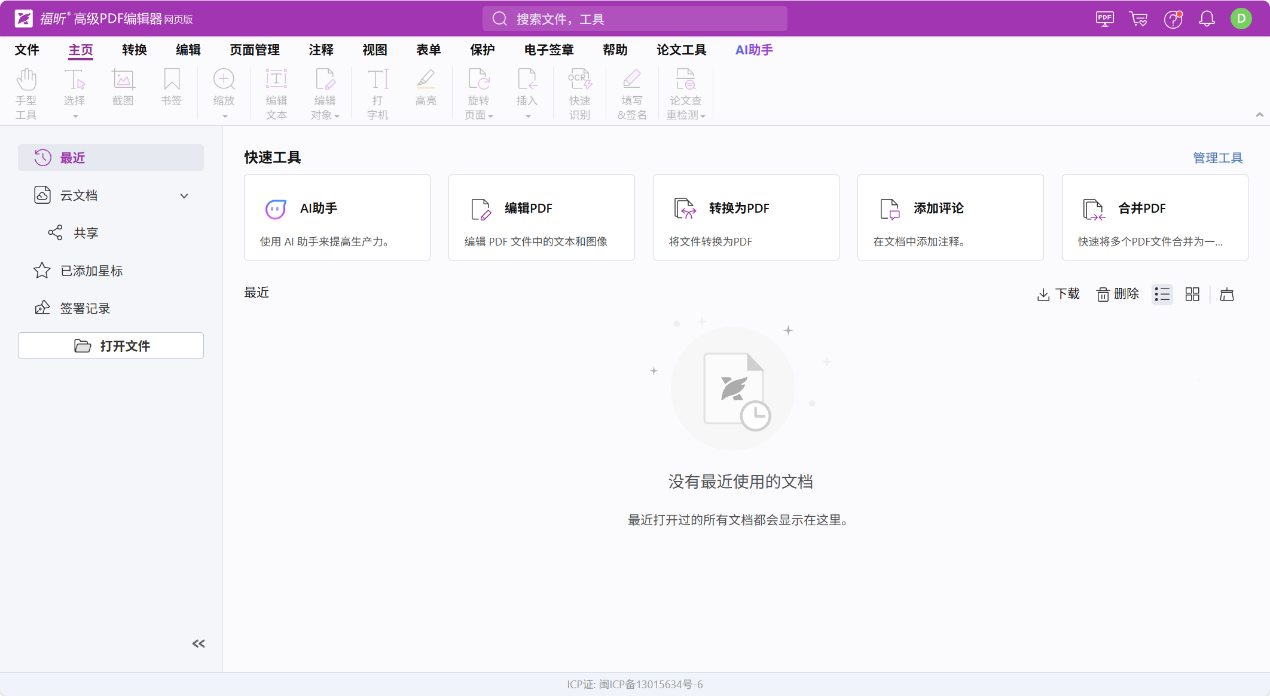Switch to list view layout

tap(1162, 294)
